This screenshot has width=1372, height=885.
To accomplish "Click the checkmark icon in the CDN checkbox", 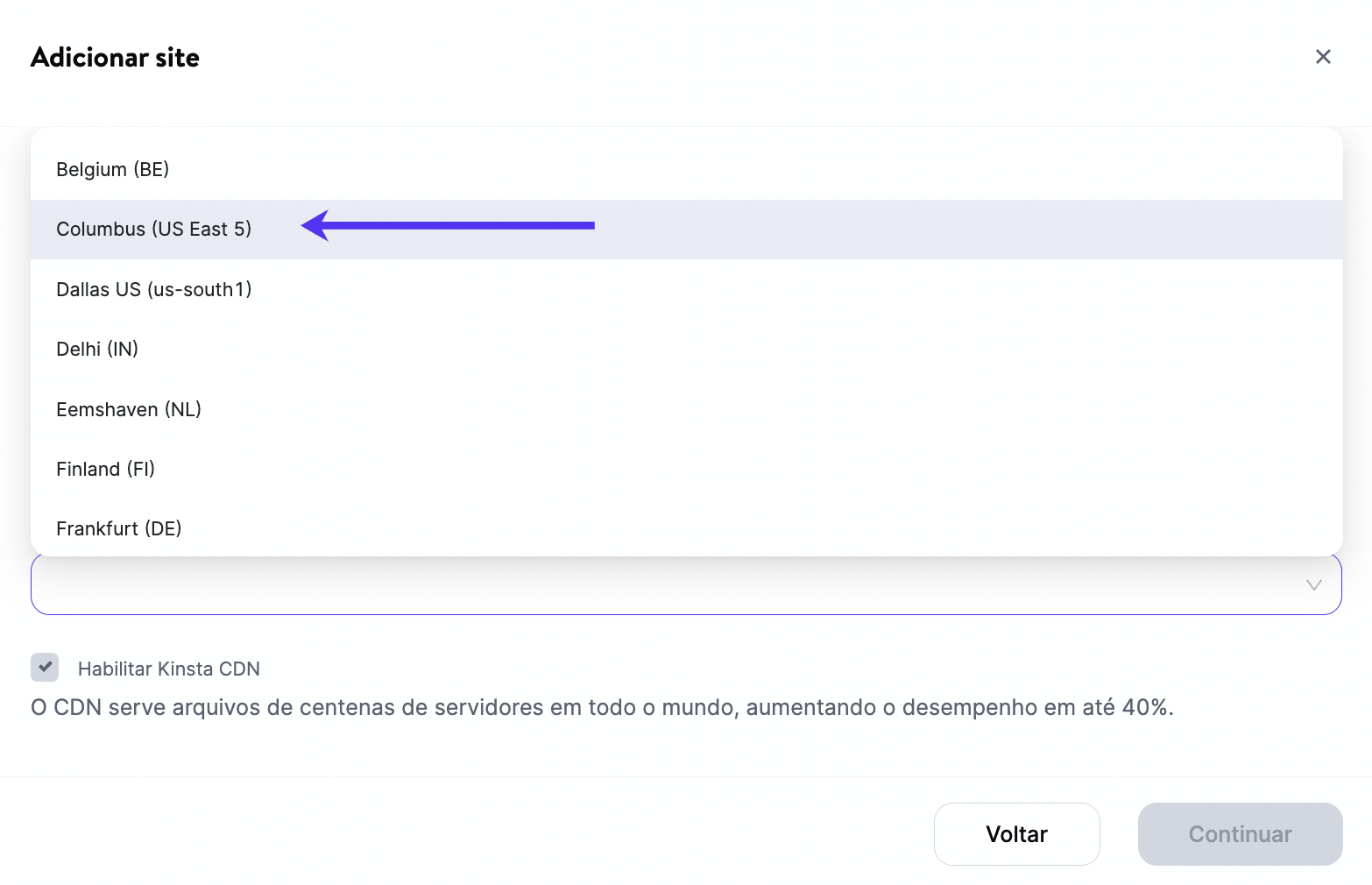I will click(44, 668).
